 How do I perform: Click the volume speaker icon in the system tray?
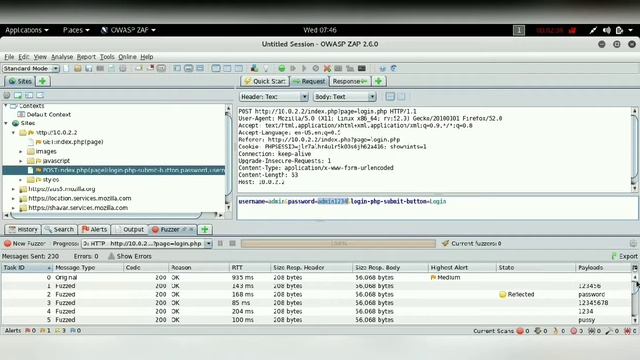pyautogui.click(x=607, y=30)
